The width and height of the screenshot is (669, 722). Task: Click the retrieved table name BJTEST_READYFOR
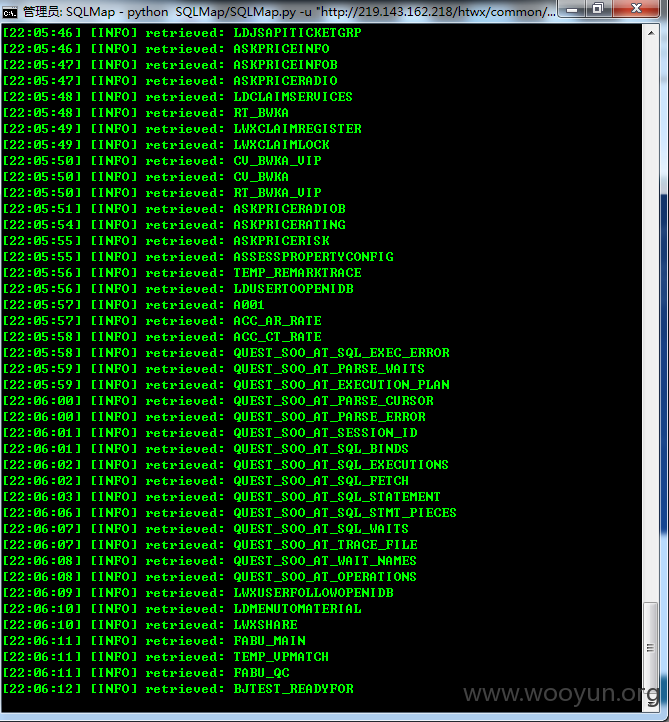(x=293, y=689)
